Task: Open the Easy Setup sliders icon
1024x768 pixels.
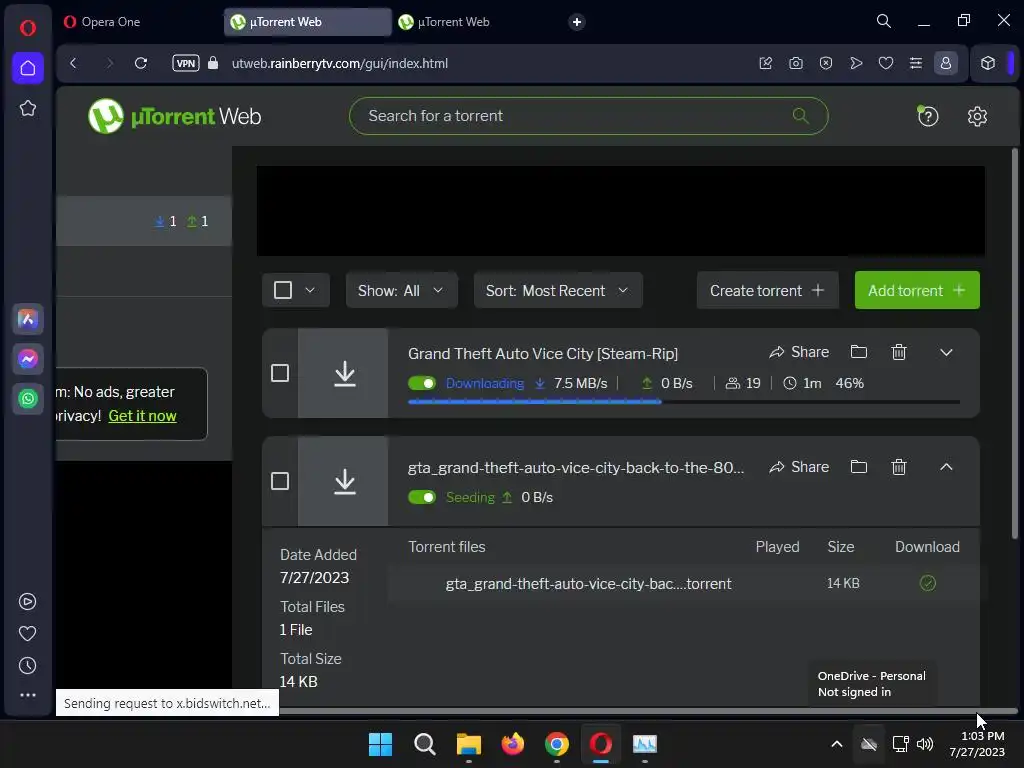Action: pyautogui.click(x=916, y=63)
